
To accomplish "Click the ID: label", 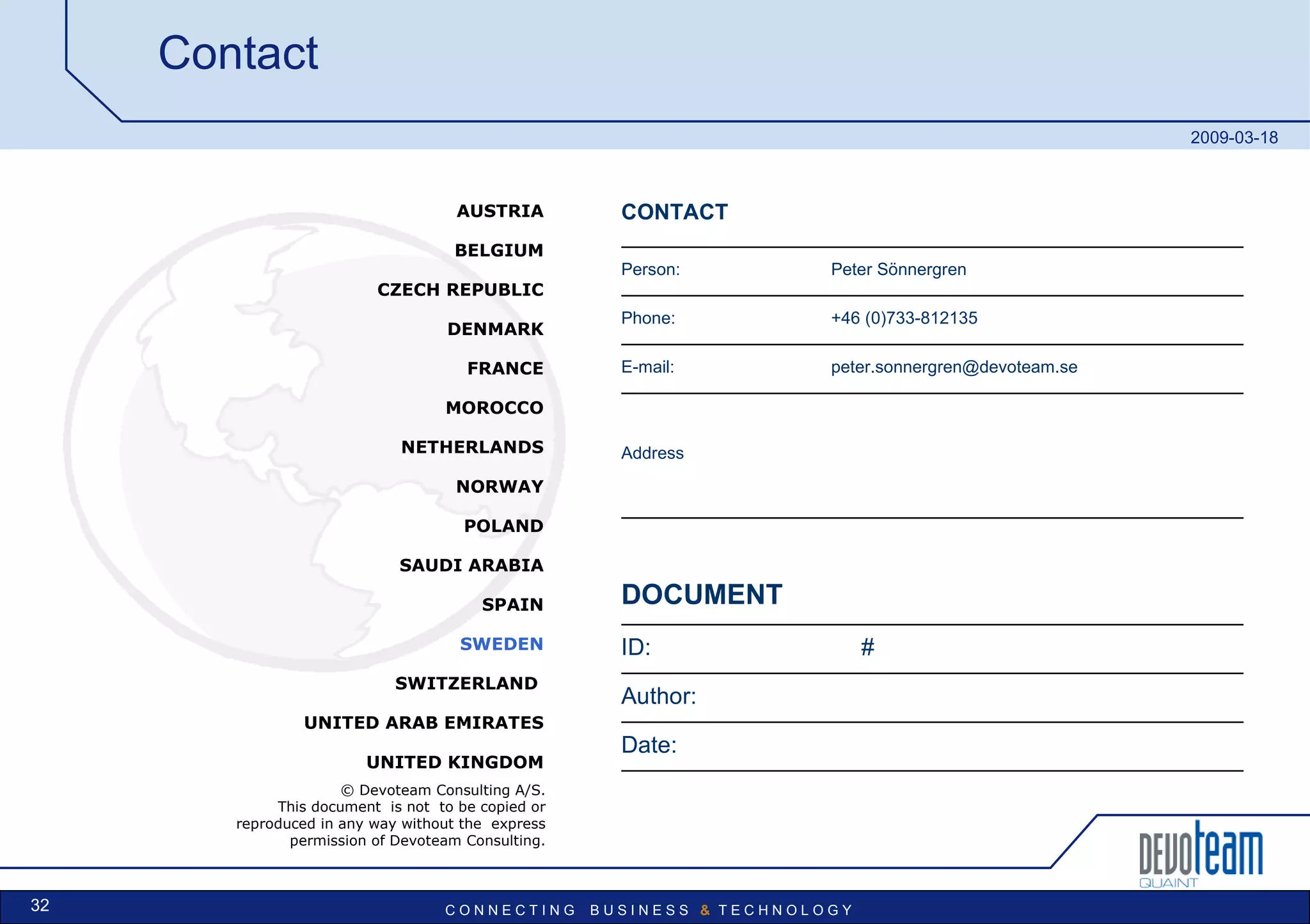I will point(635,648).
